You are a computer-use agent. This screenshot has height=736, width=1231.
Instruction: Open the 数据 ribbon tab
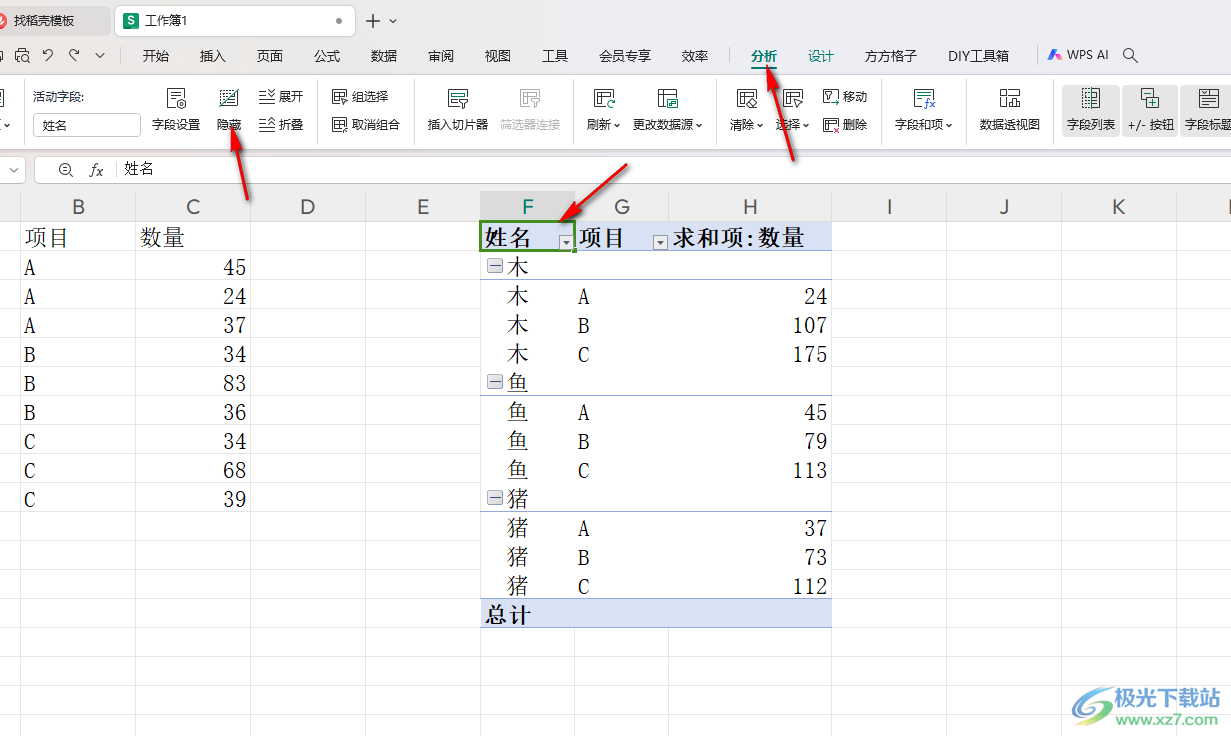pyautogui.click(x=384, y=56)
